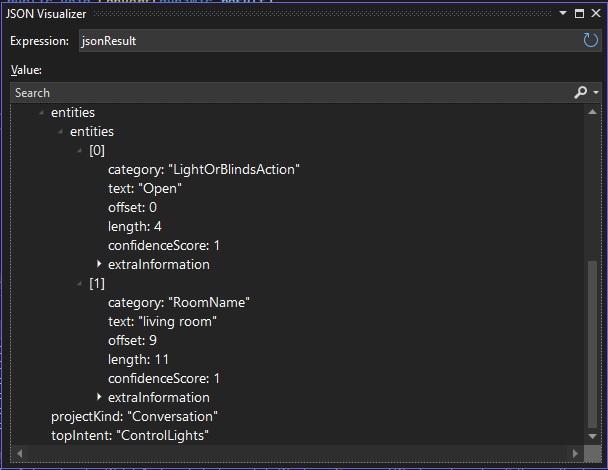
Task: Click the magnifier search icon
Action: [x=580, y=92]
